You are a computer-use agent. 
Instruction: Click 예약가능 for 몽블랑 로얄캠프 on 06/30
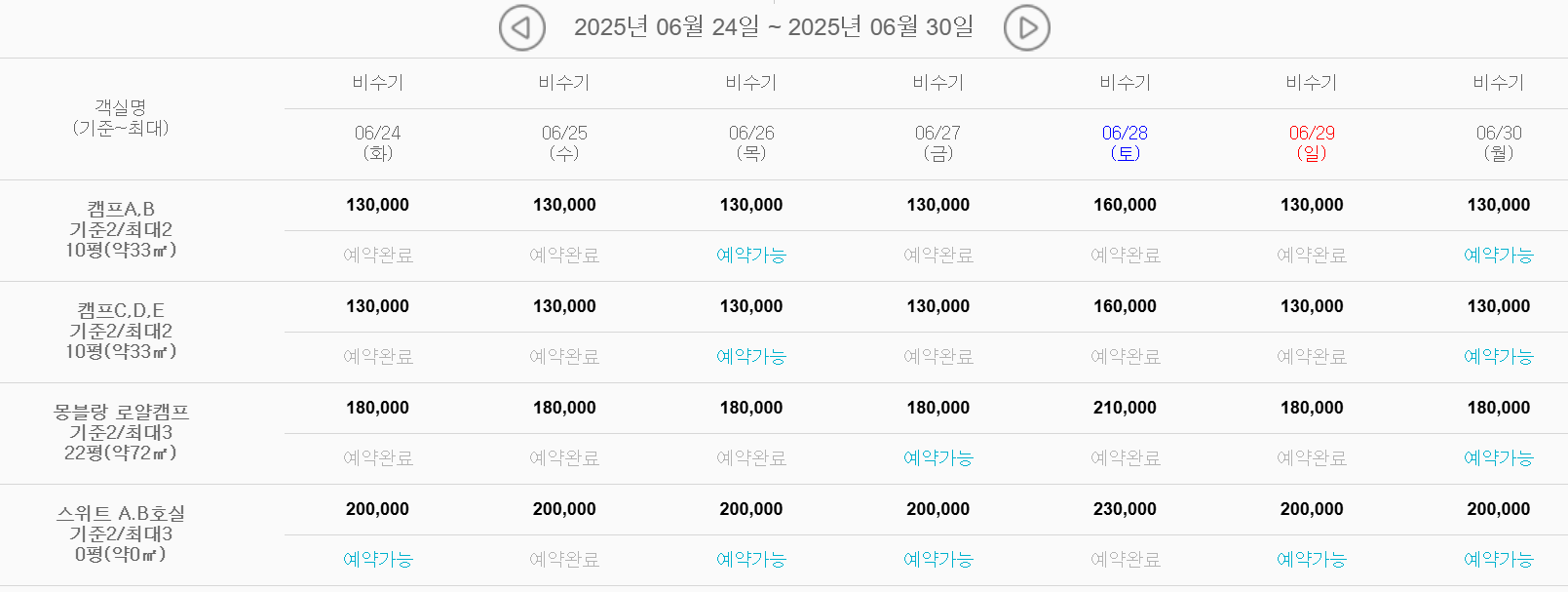[1497, 457]
